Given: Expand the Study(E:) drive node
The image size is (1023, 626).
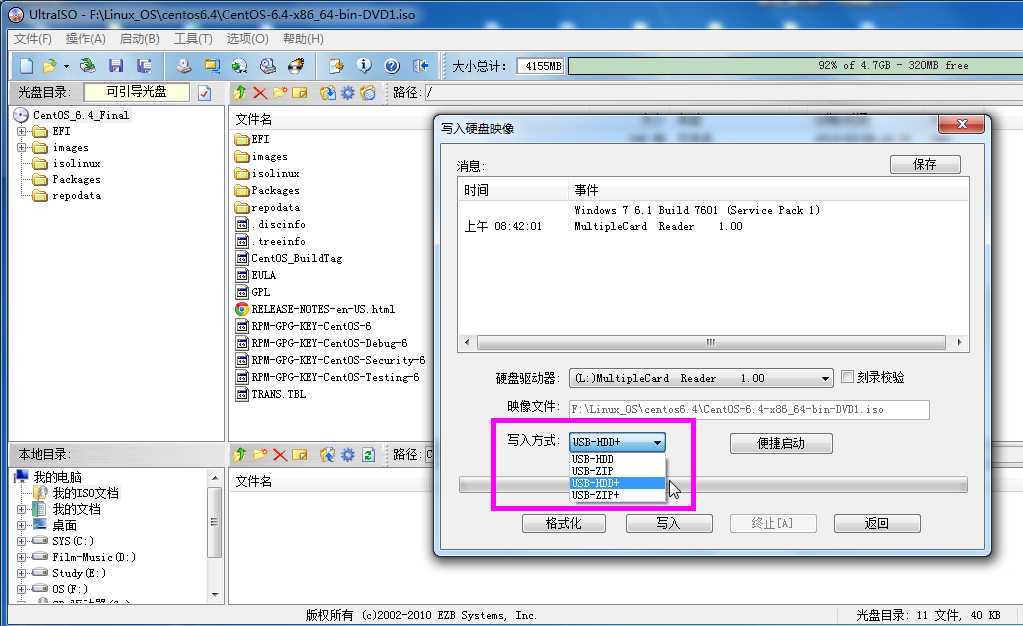Looking at the screenshot, I should click(22, 573).
